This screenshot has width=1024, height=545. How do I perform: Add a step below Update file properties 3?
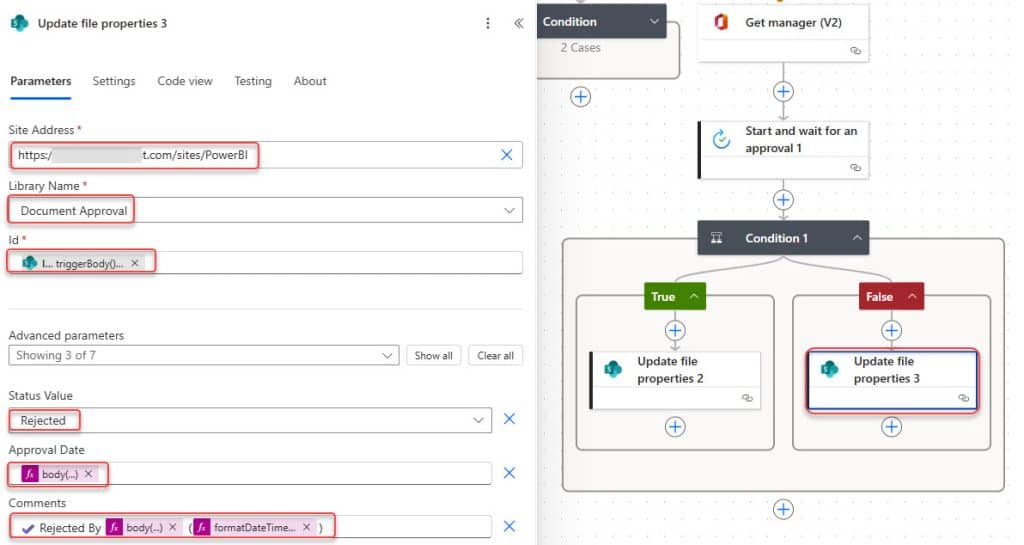click(x=891, y=427)
